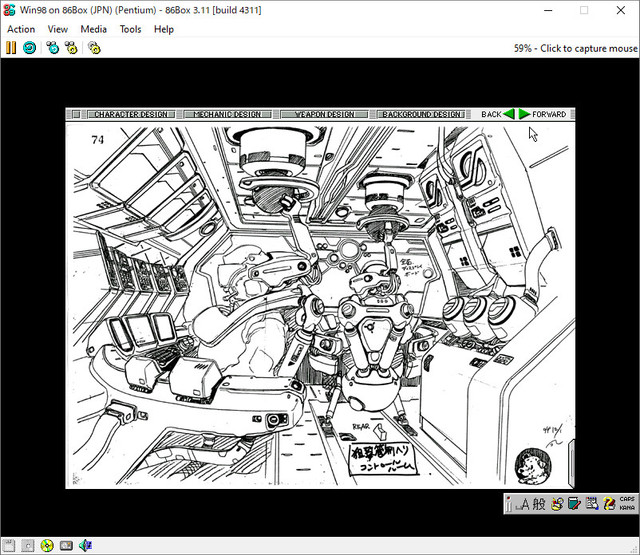Click the ACPI shutdown icon in toolbar
The height and width of the screenshot is (555, 640).
click(x=94, y=48)
